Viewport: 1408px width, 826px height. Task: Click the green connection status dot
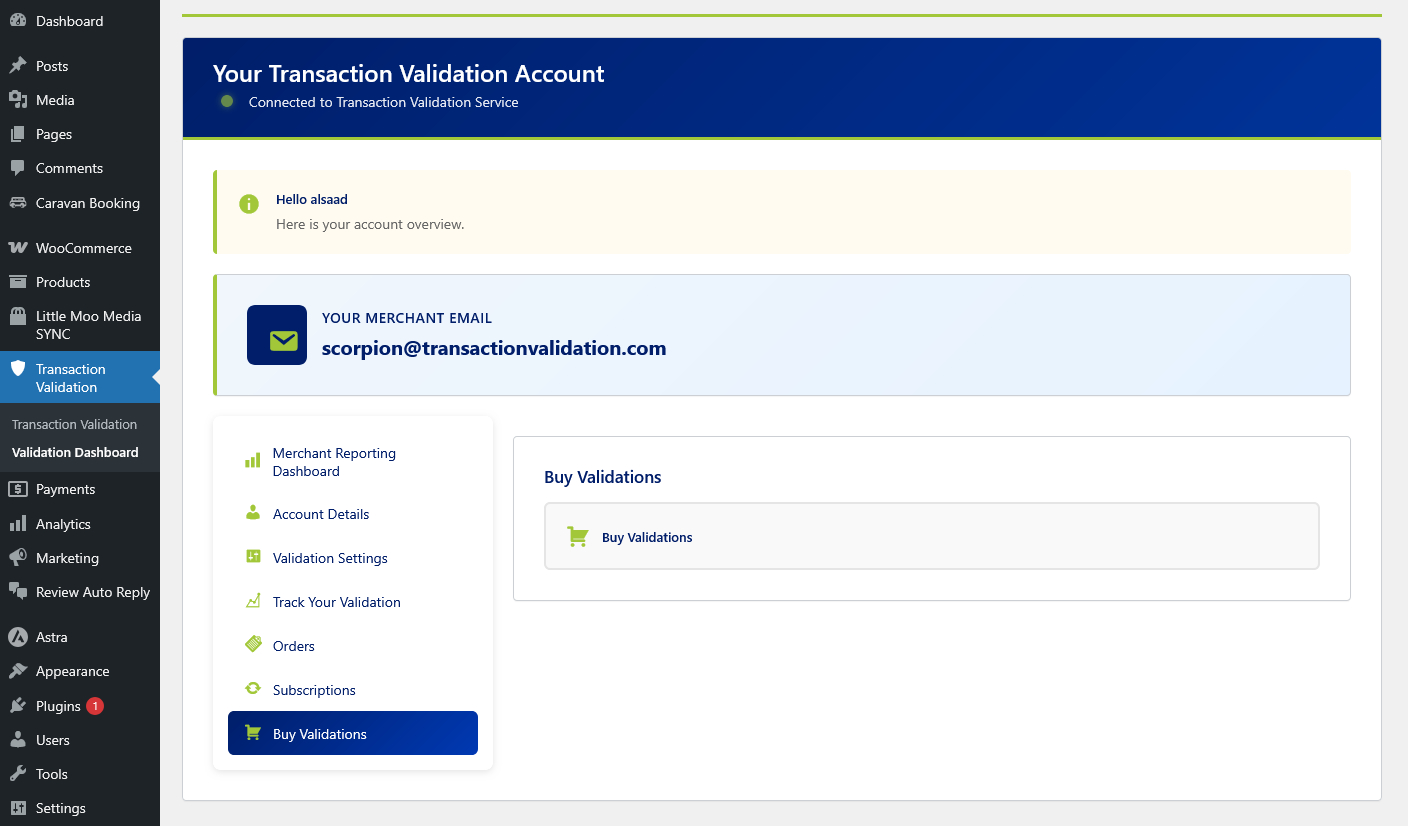(x=227, y=101)
